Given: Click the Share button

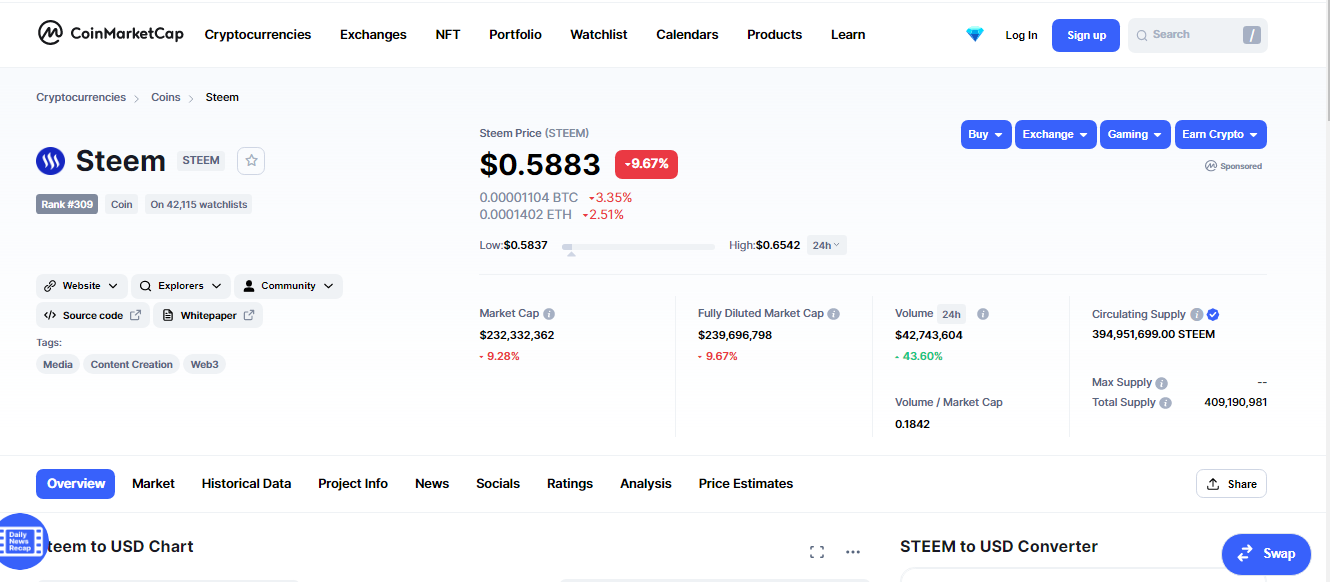Looking at the screenshot, I should coord(1231,484).
